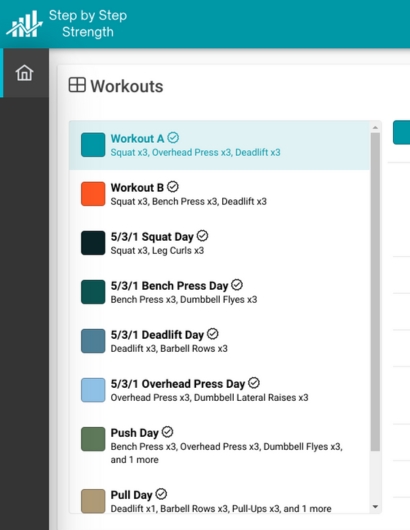Open the 5/3/1 Deadlift Day title

(157, 335)
